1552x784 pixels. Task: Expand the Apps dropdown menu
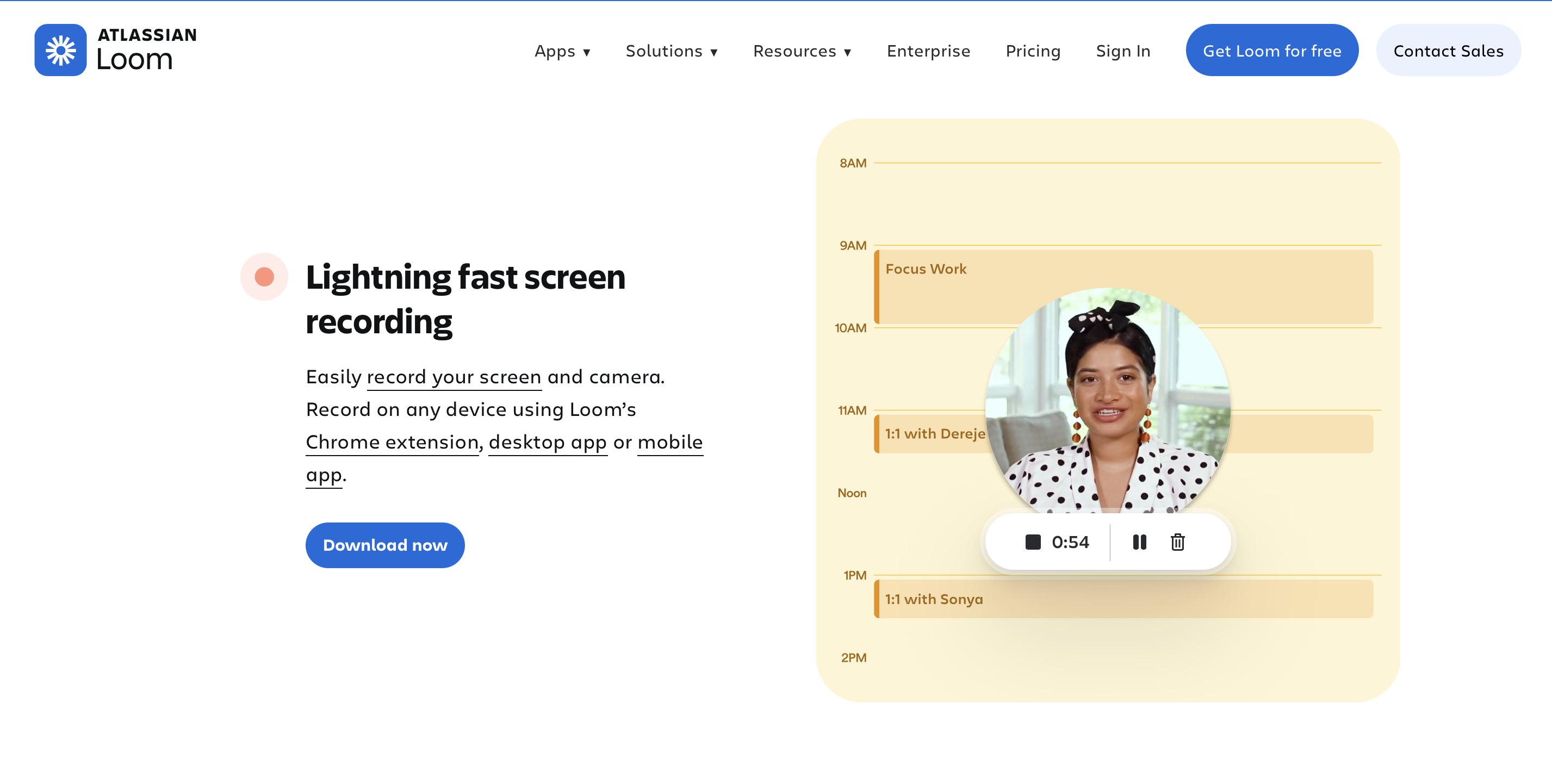pyautogui.click(x=562, y=51)
